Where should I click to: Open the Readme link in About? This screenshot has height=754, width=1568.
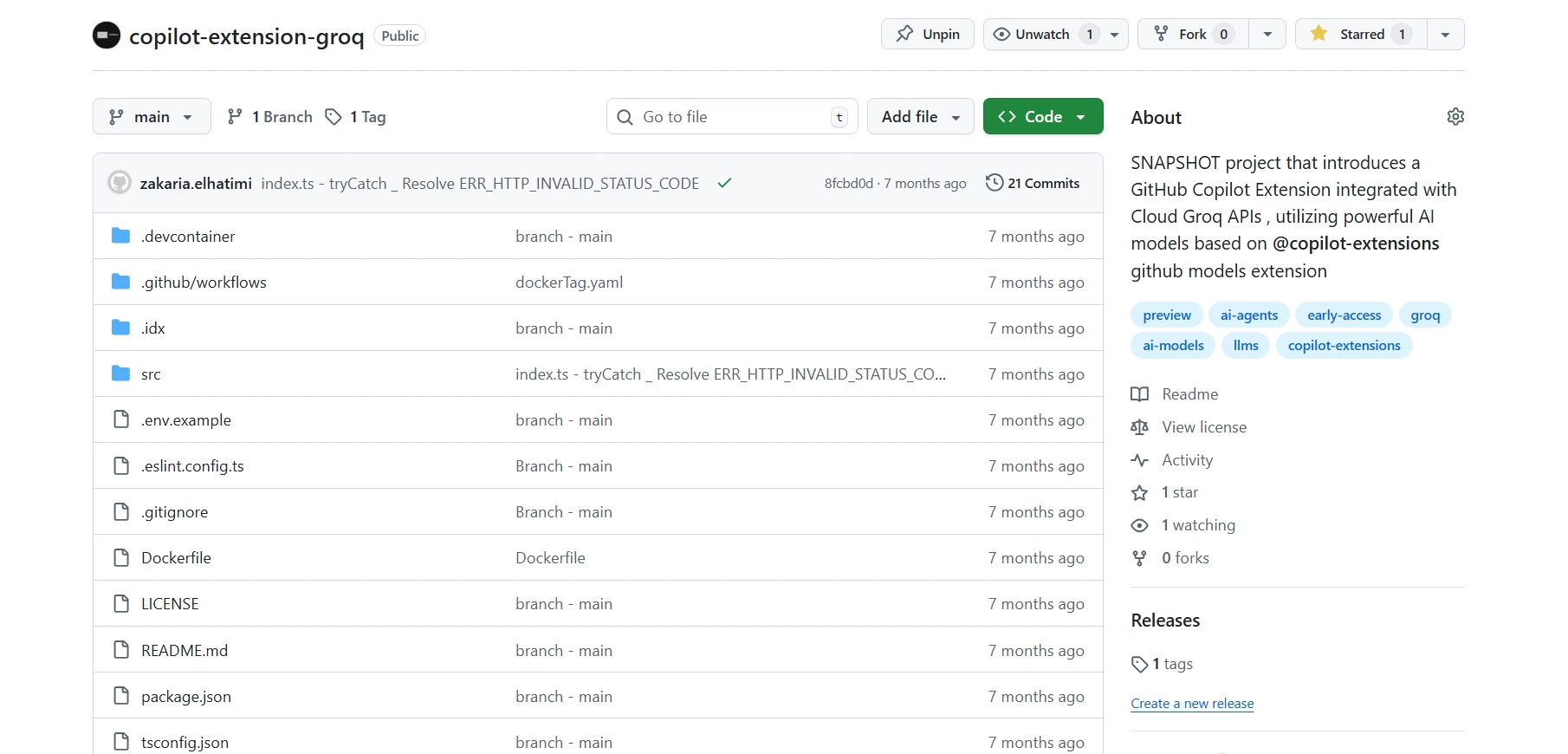coord(1190,394)
